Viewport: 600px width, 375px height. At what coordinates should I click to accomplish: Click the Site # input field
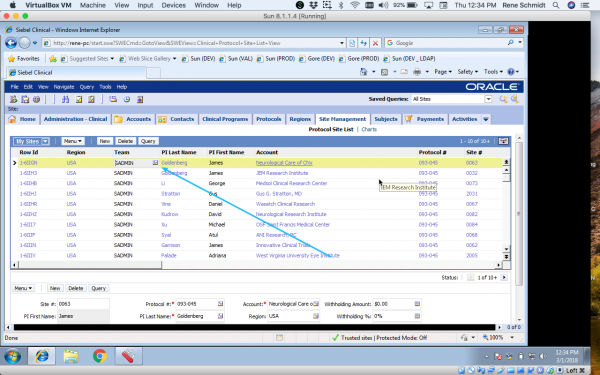click(83, 304)
